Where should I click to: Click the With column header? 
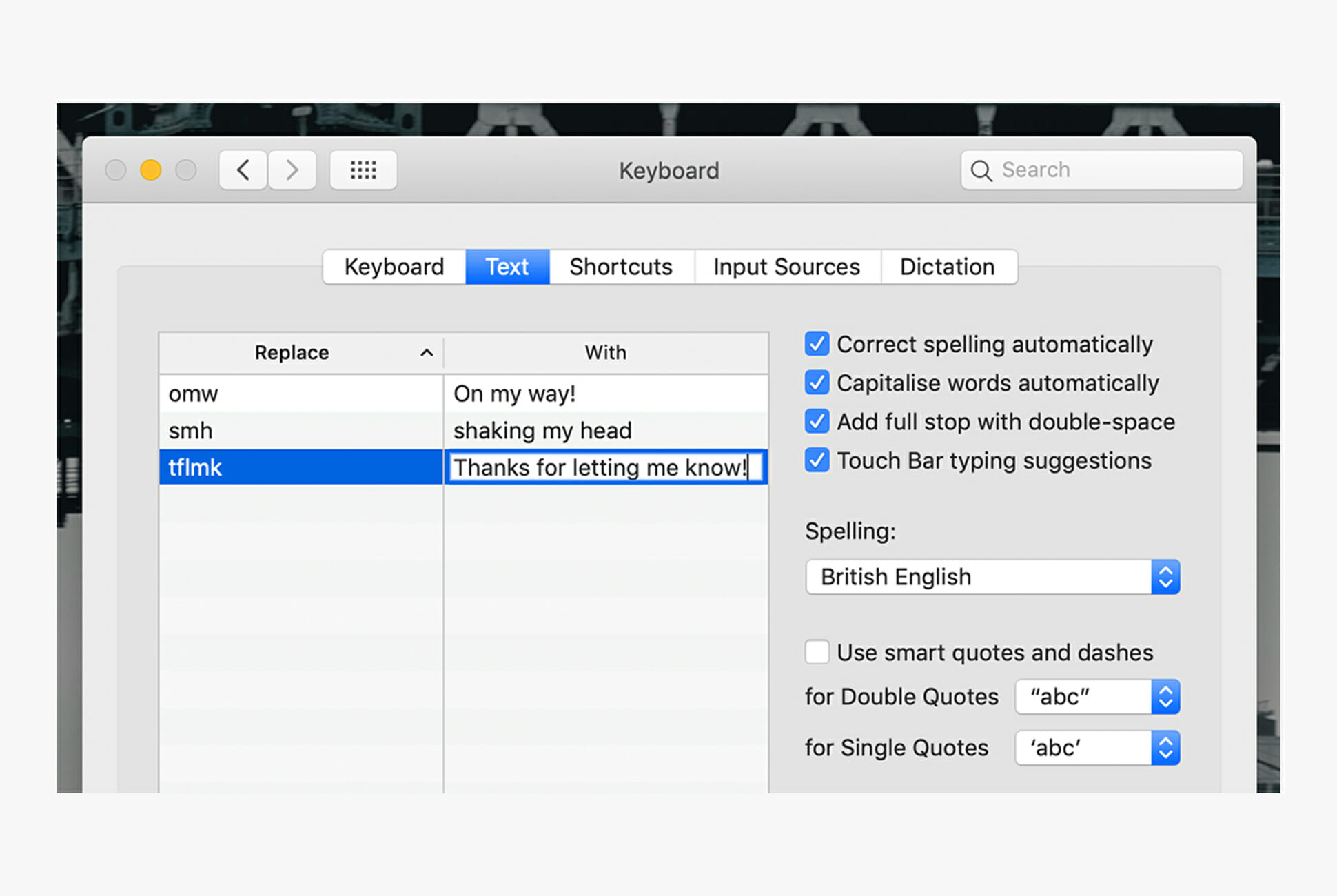click(x=605, y=353)
